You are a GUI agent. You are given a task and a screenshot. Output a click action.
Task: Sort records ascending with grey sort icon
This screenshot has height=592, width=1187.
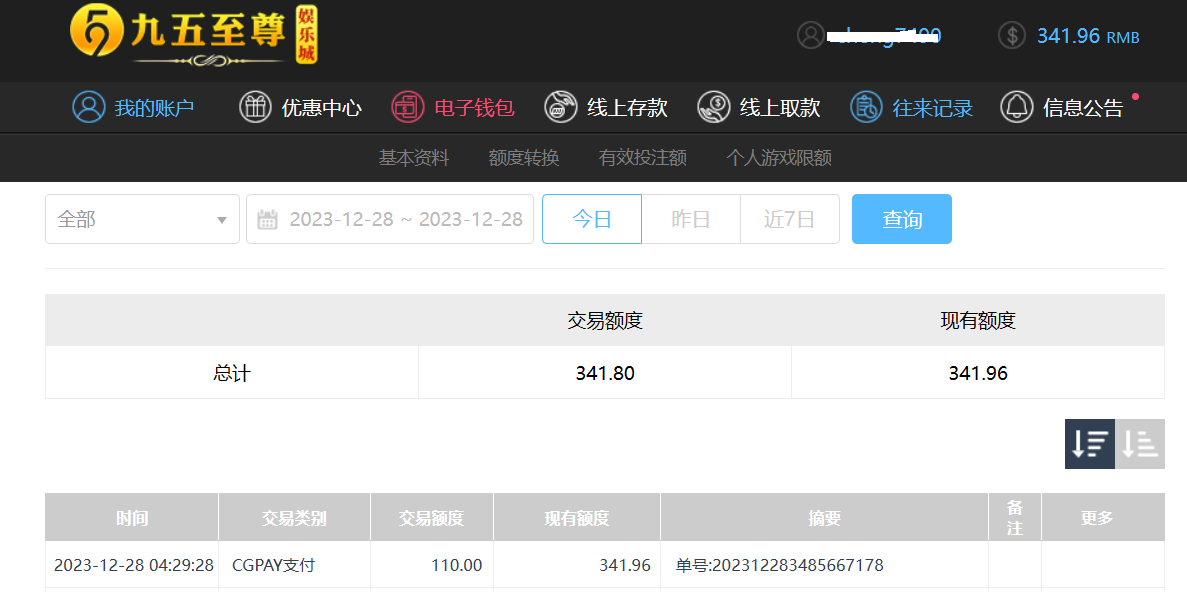click(1140, 444)
